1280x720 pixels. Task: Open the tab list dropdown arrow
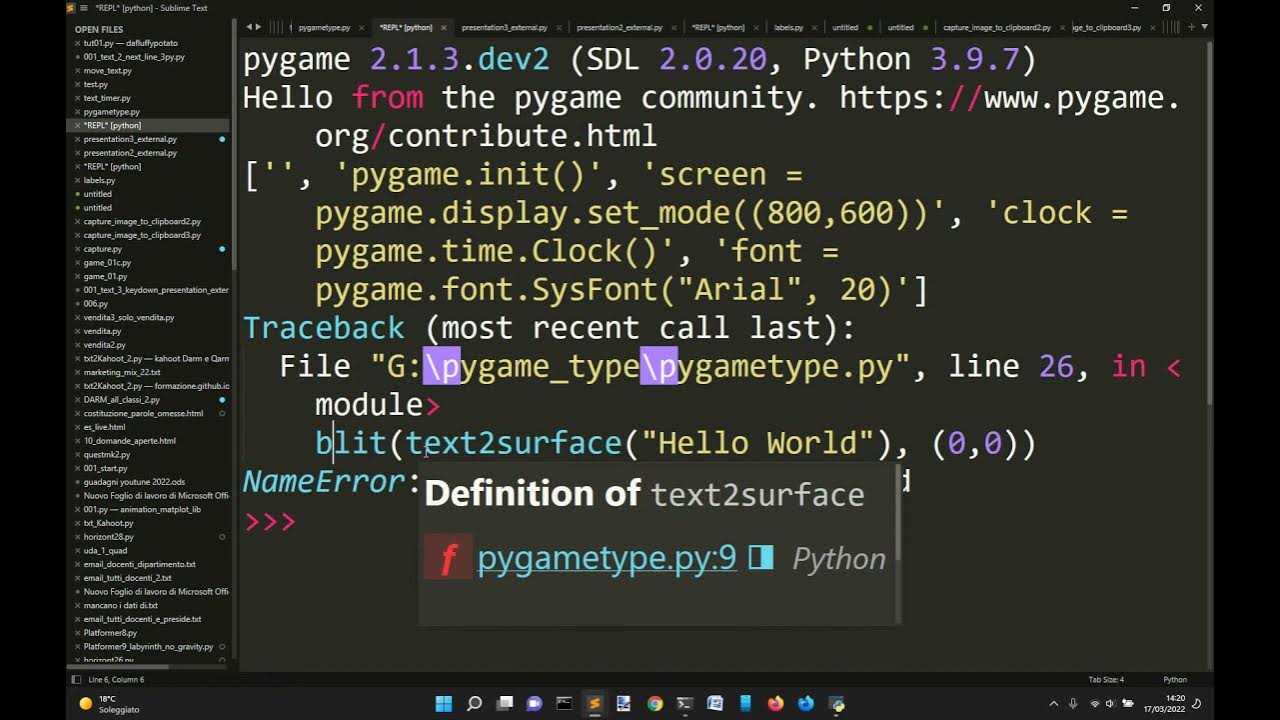(x=1204, y=27)
